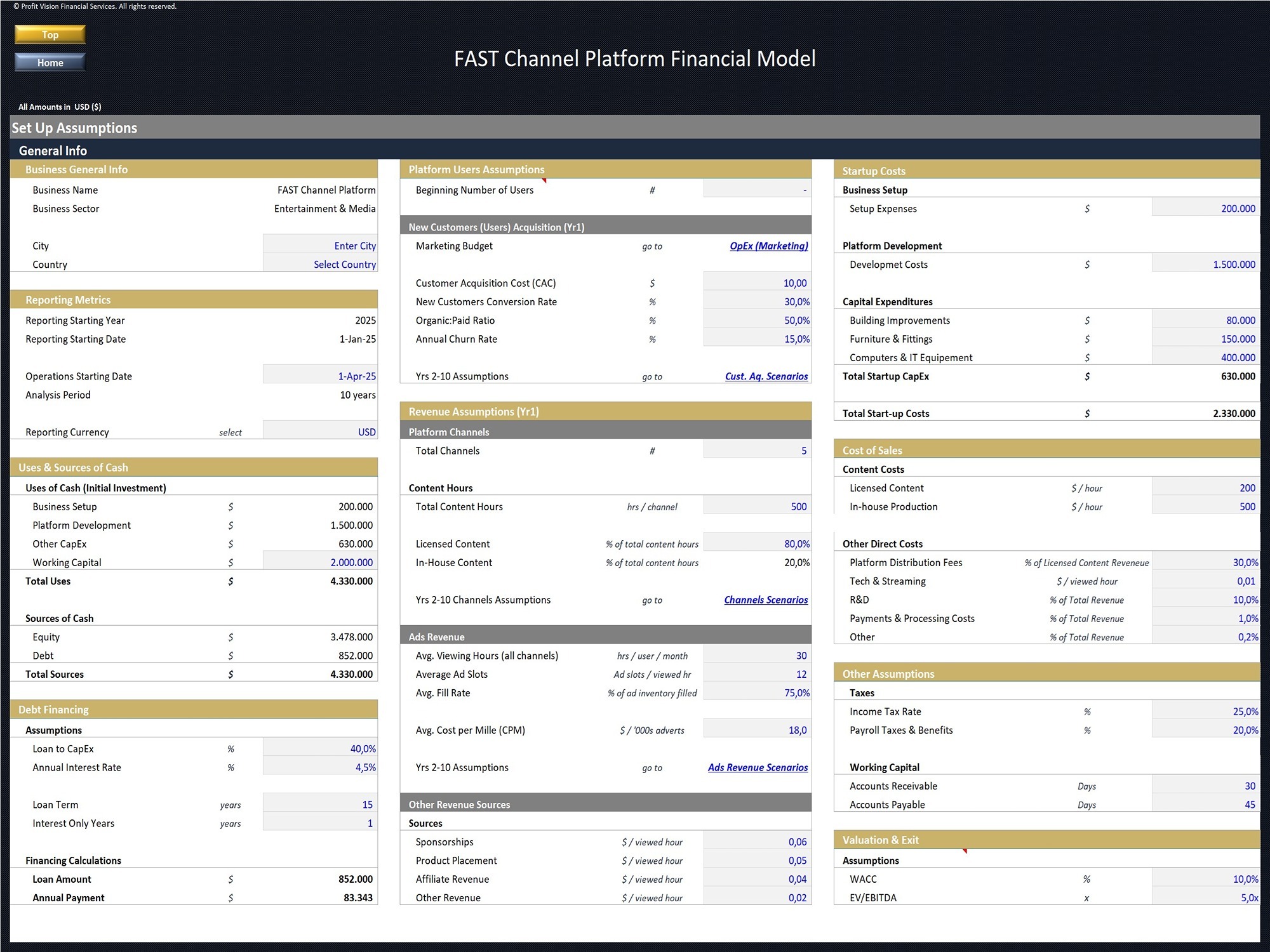Edit the Customer Acquisition Cost value
This screenshot has width=1270, height=952.
pos(756,282)
